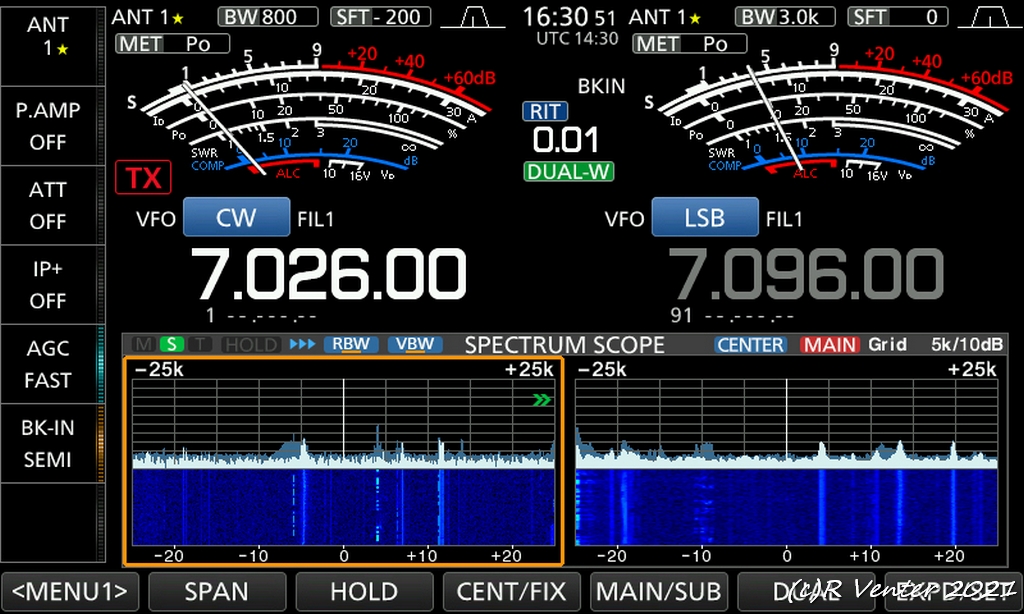Toggle the IP+ OFF button
This screenshot has height=614, width=1024.
52,285
